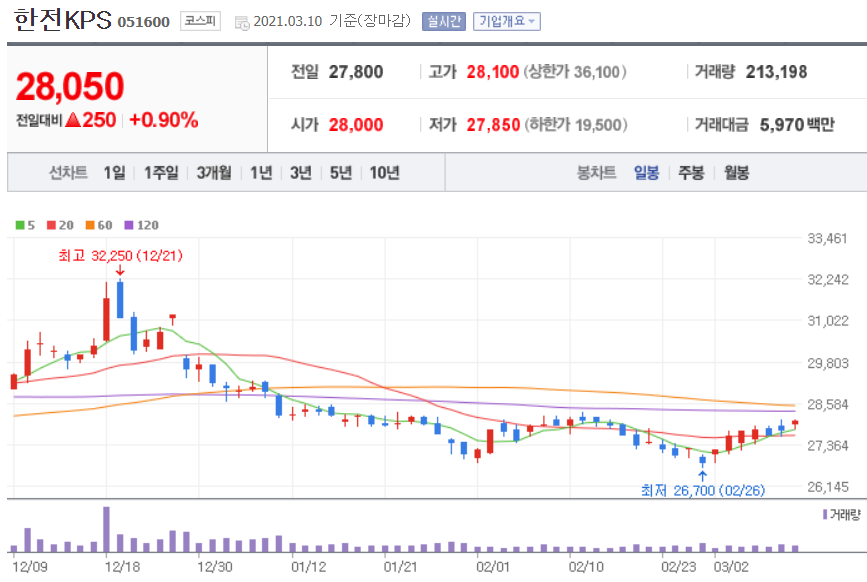Click the calendar icon beside 2021.03.10
Image resolution: width=867 pixels, height=582 pixels.
[242, 23]
